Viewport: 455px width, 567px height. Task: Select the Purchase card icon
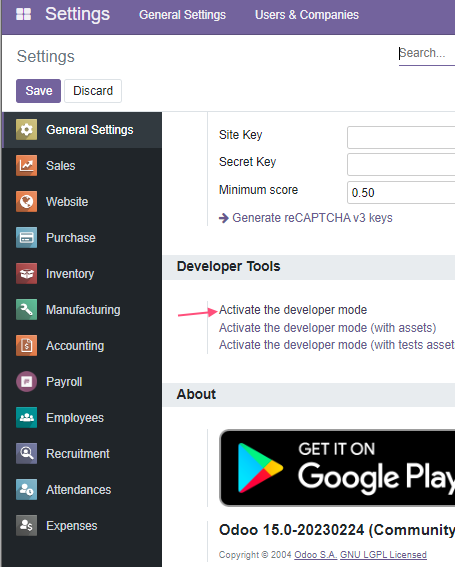[x=26, y=238]
